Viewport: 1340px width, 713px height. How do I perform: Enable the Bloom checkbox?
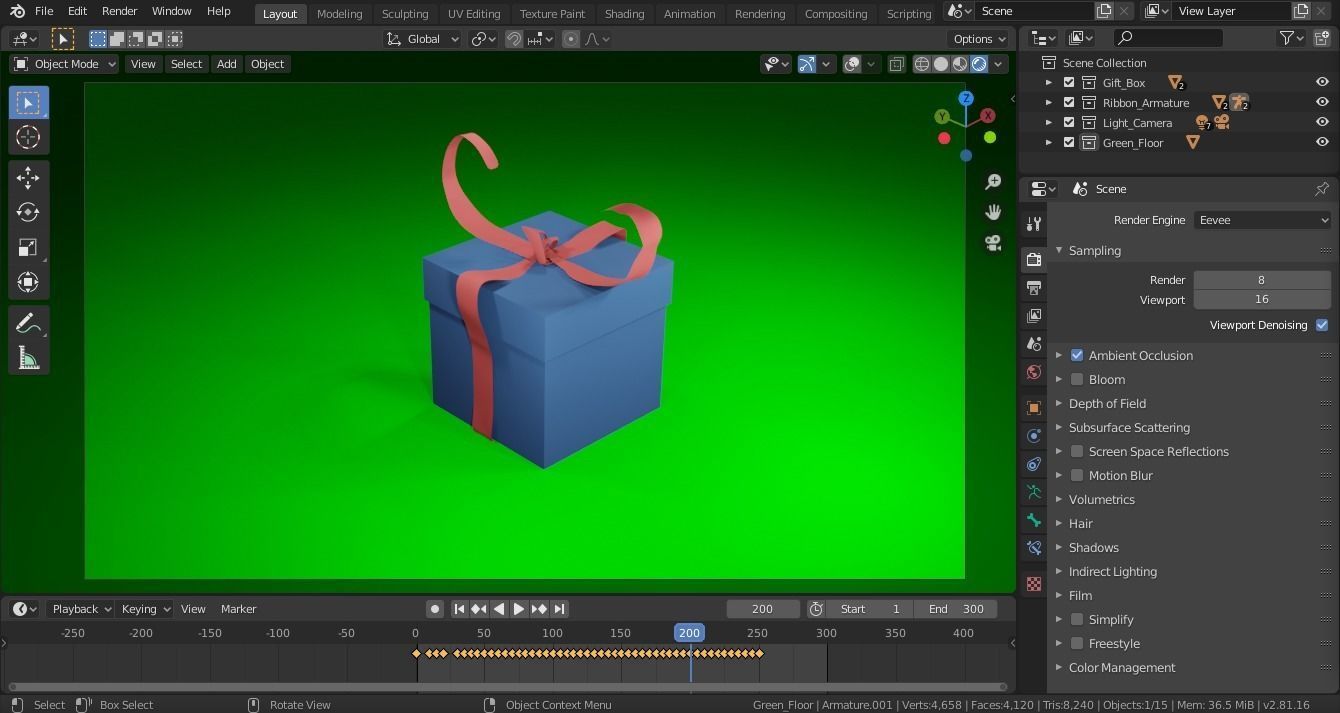tap(1077, 379)
